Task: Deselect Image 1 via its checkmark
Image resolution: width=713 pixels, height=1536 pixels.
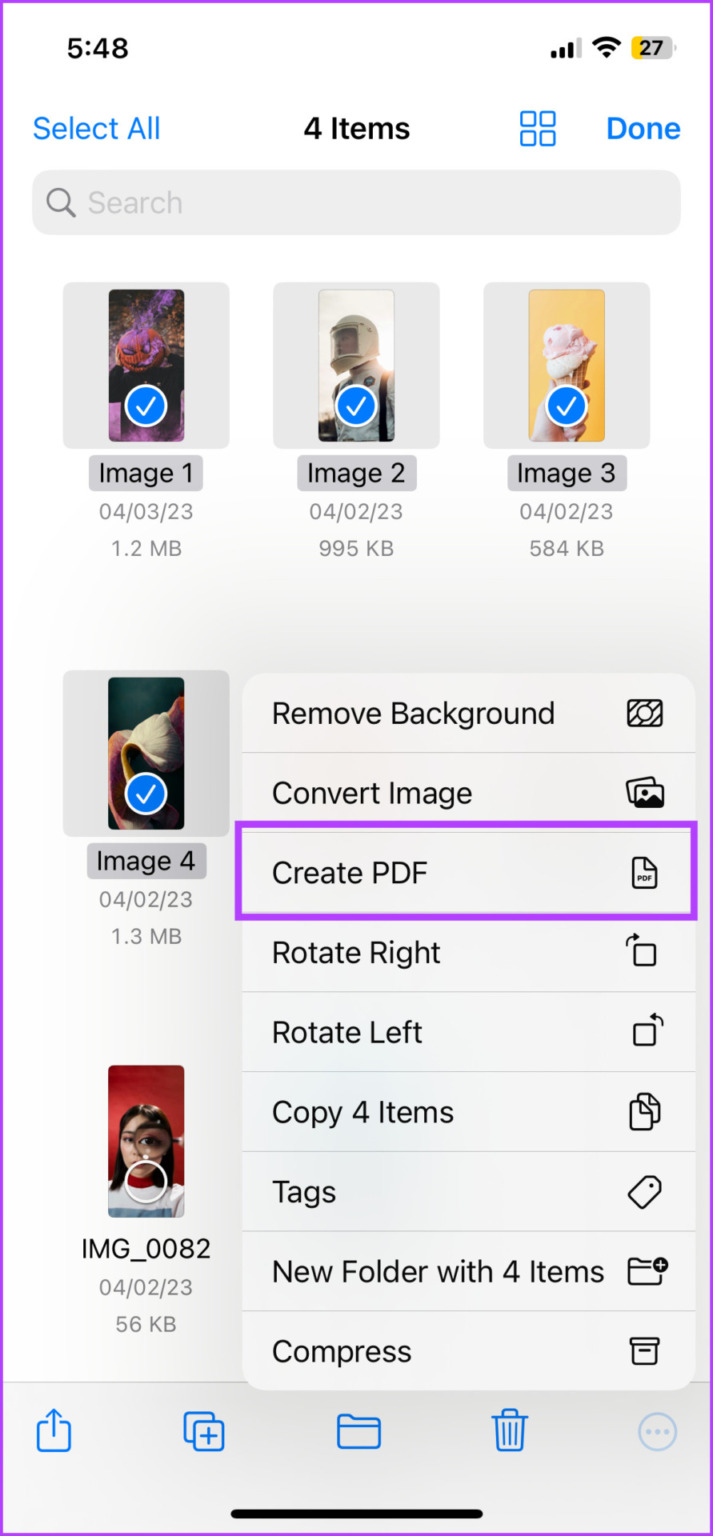Action: tap(145, 406)
